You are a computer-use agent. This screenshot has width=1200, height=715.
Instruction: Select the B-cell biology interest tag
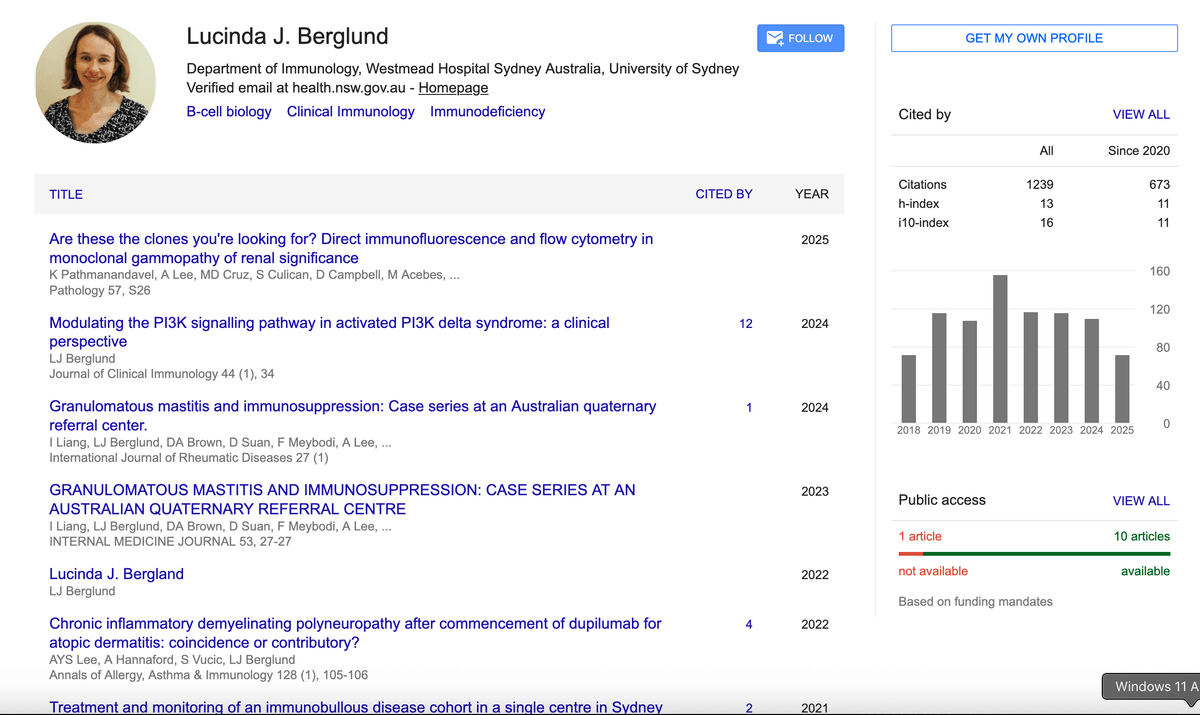click(229, 112)
